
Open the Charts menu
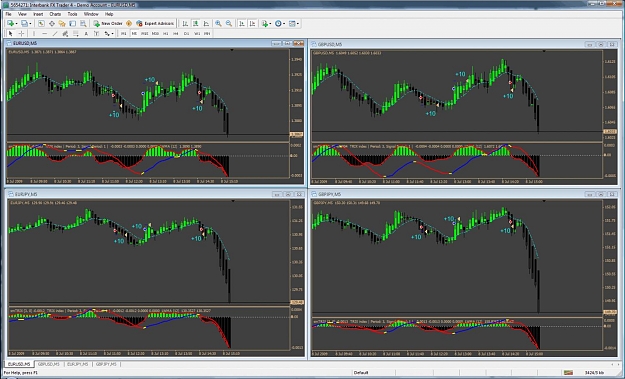click(x=55, y=14)
